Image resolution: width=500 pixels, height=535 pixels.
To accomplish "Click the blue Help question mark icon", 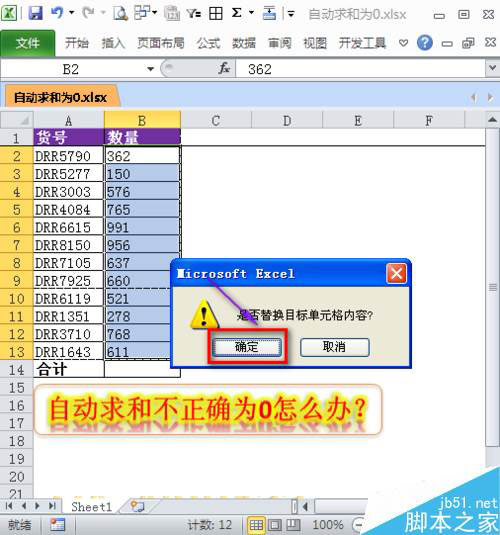I will coord(425,43).
